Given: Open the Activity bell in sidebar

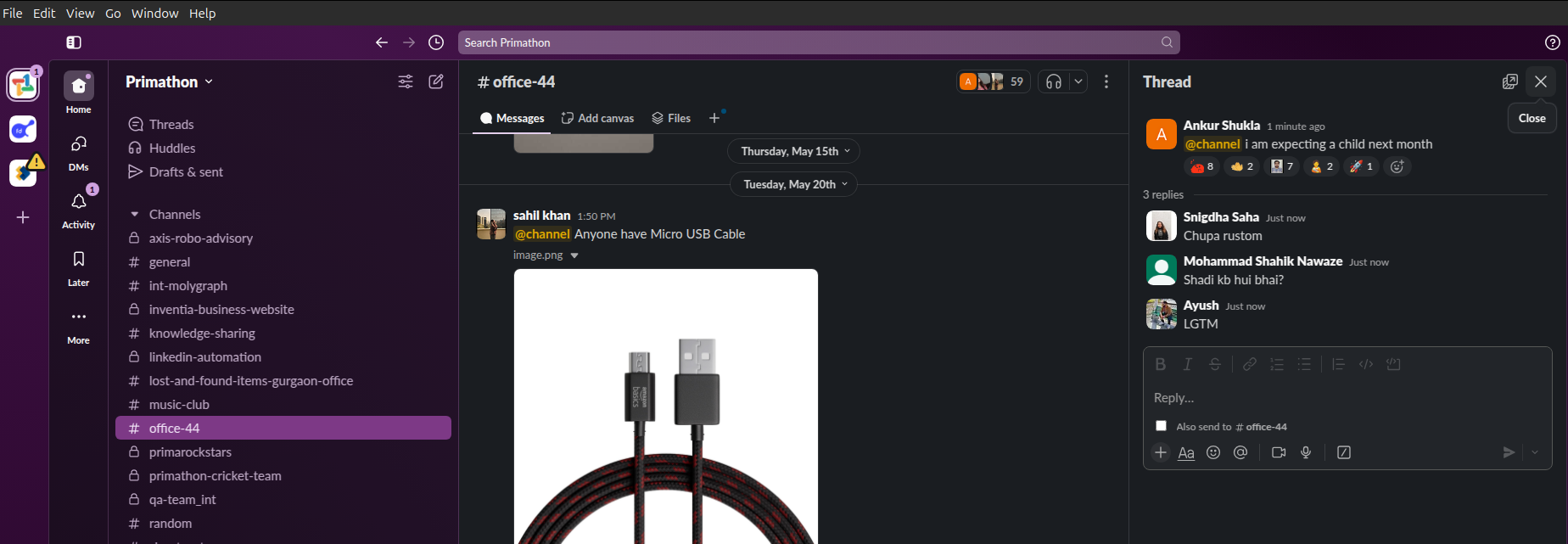Looking at the screenshot, I should [79, 202].
